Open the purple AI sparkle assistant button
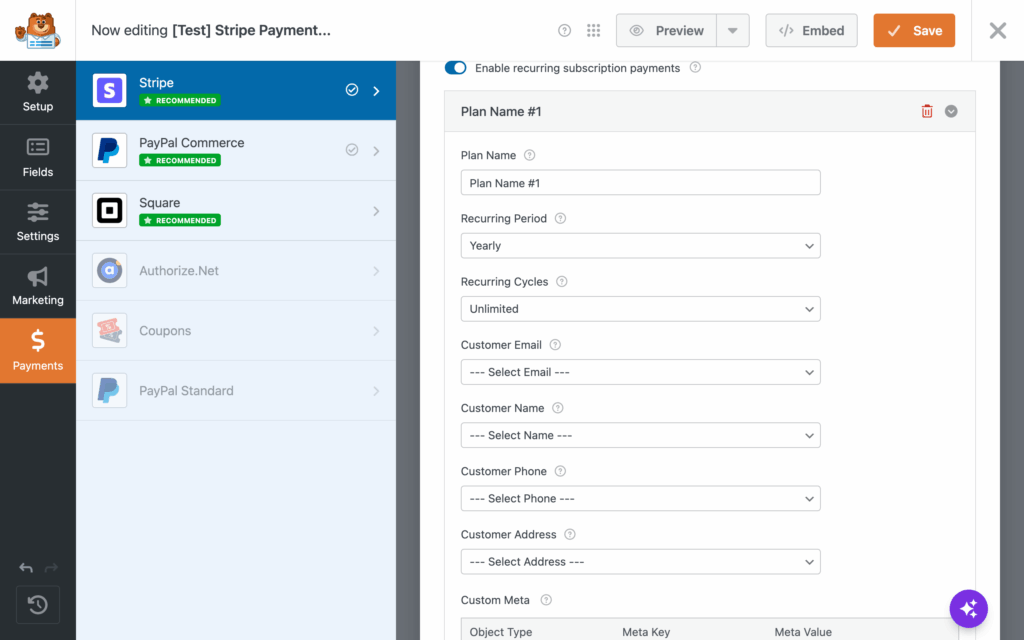This screenshot has height=640, width=1024. pos(968,609)
